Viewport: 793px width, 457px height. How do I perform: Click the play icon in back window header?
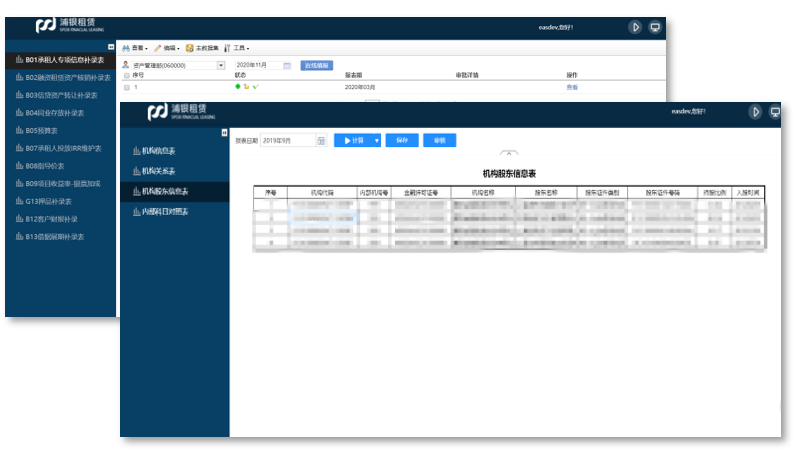click(635, 27)
